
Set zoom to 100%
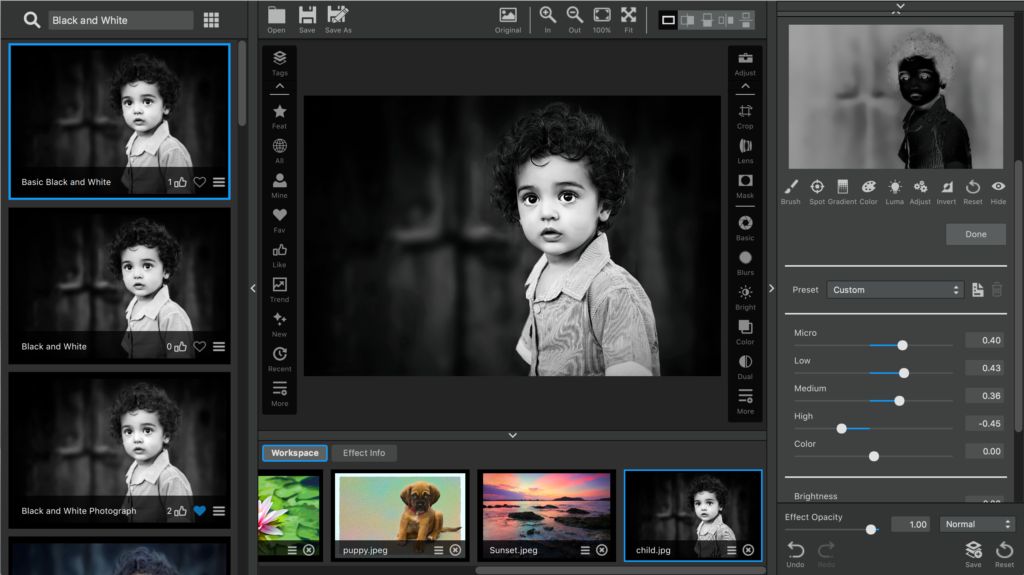tap(601, 20)
